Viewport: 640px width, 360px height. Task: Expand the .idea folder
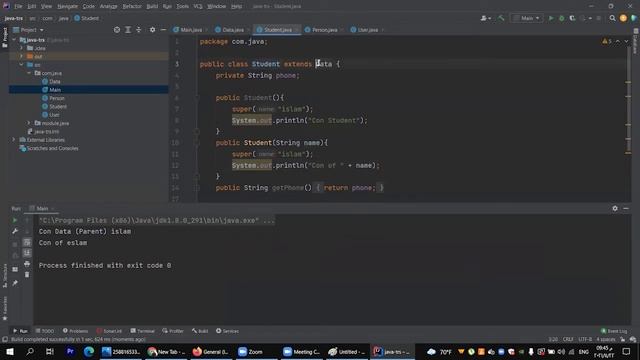[22, 48]
